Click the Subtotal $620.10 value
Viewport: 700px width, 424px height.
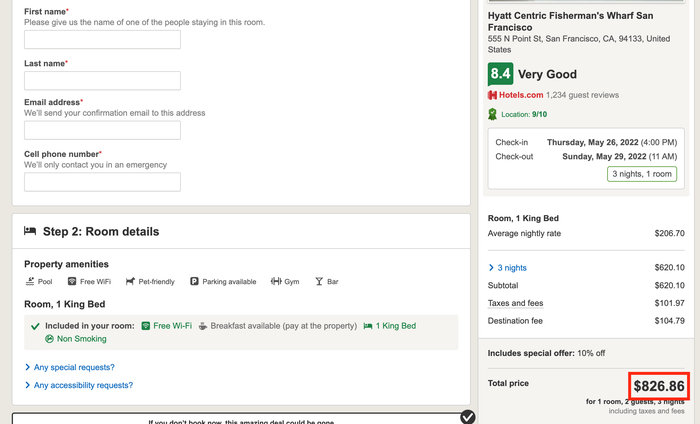[x=669, y=285]
